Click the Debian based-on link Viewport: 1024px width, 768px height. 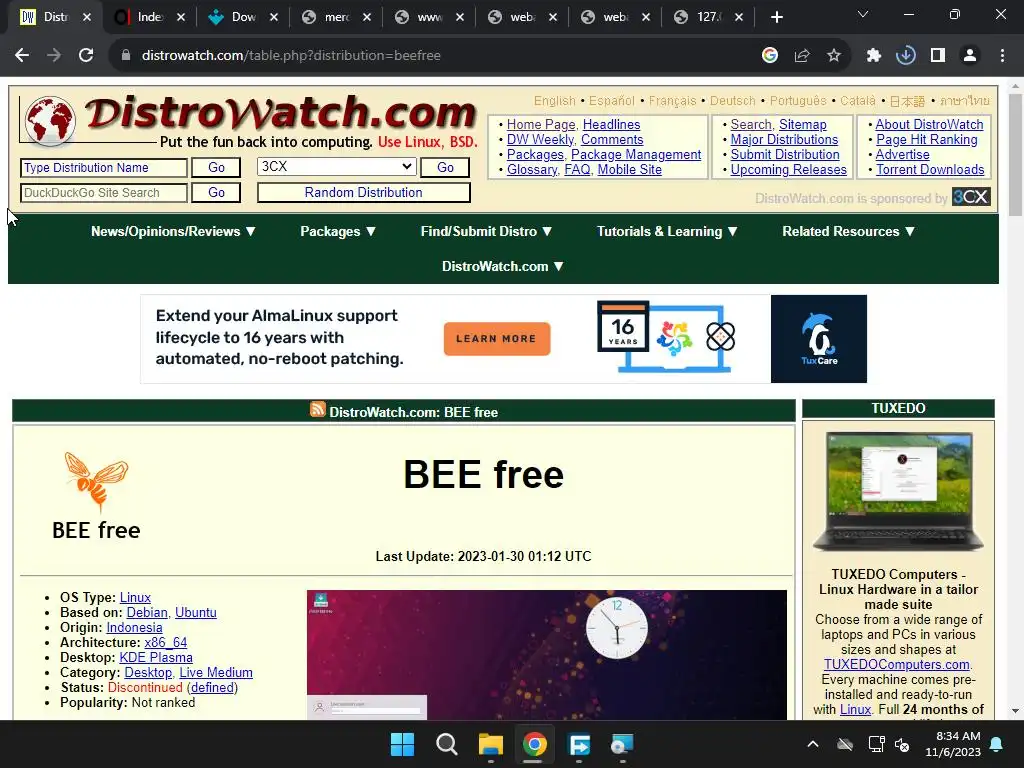tap(147, 613)
